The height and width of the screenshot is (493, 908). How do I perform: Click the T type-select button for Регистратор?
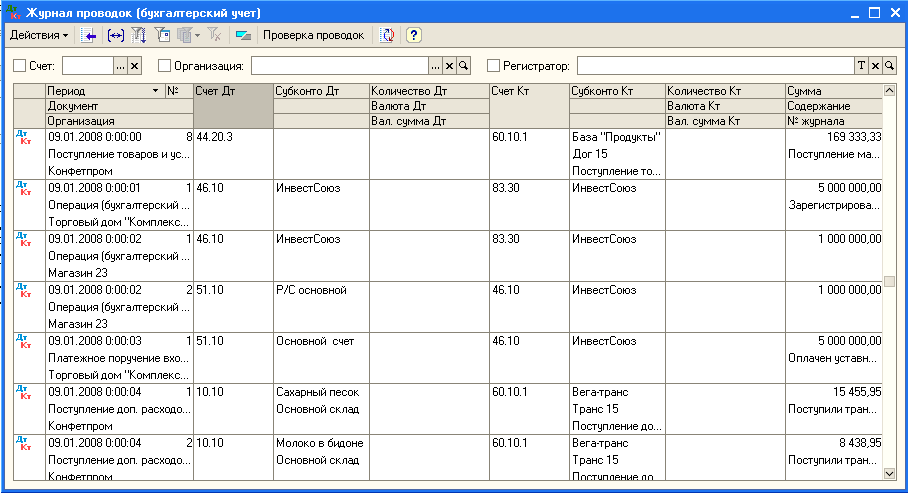(x=861, y=66)
